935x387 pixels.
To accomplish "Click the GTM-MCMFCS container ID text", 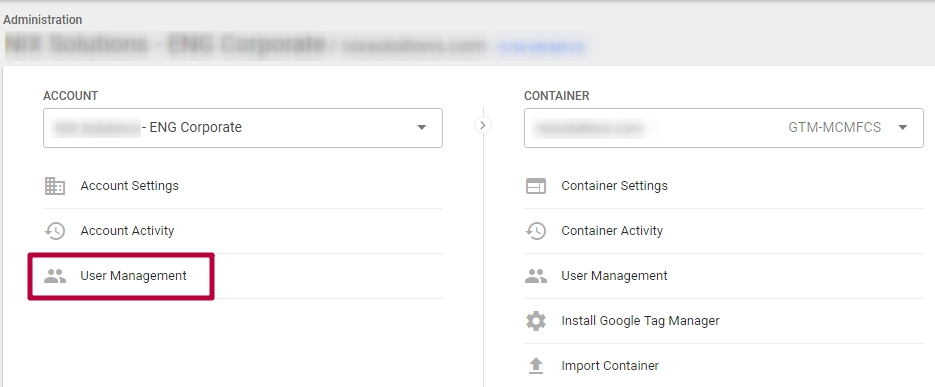I will (x=834, y=128).
